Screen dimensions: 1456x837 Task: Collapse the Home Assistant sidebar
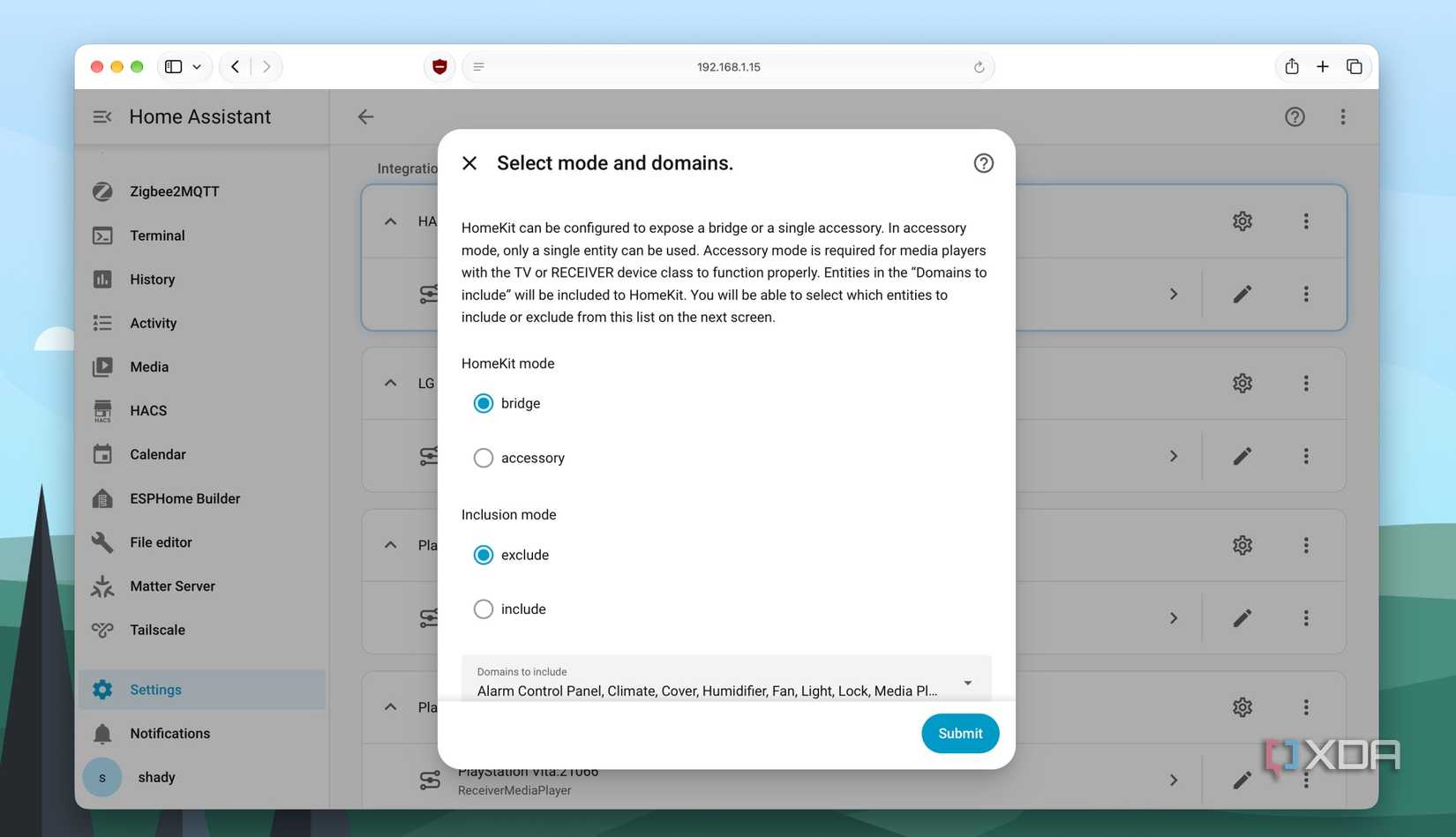click(102, 116)
